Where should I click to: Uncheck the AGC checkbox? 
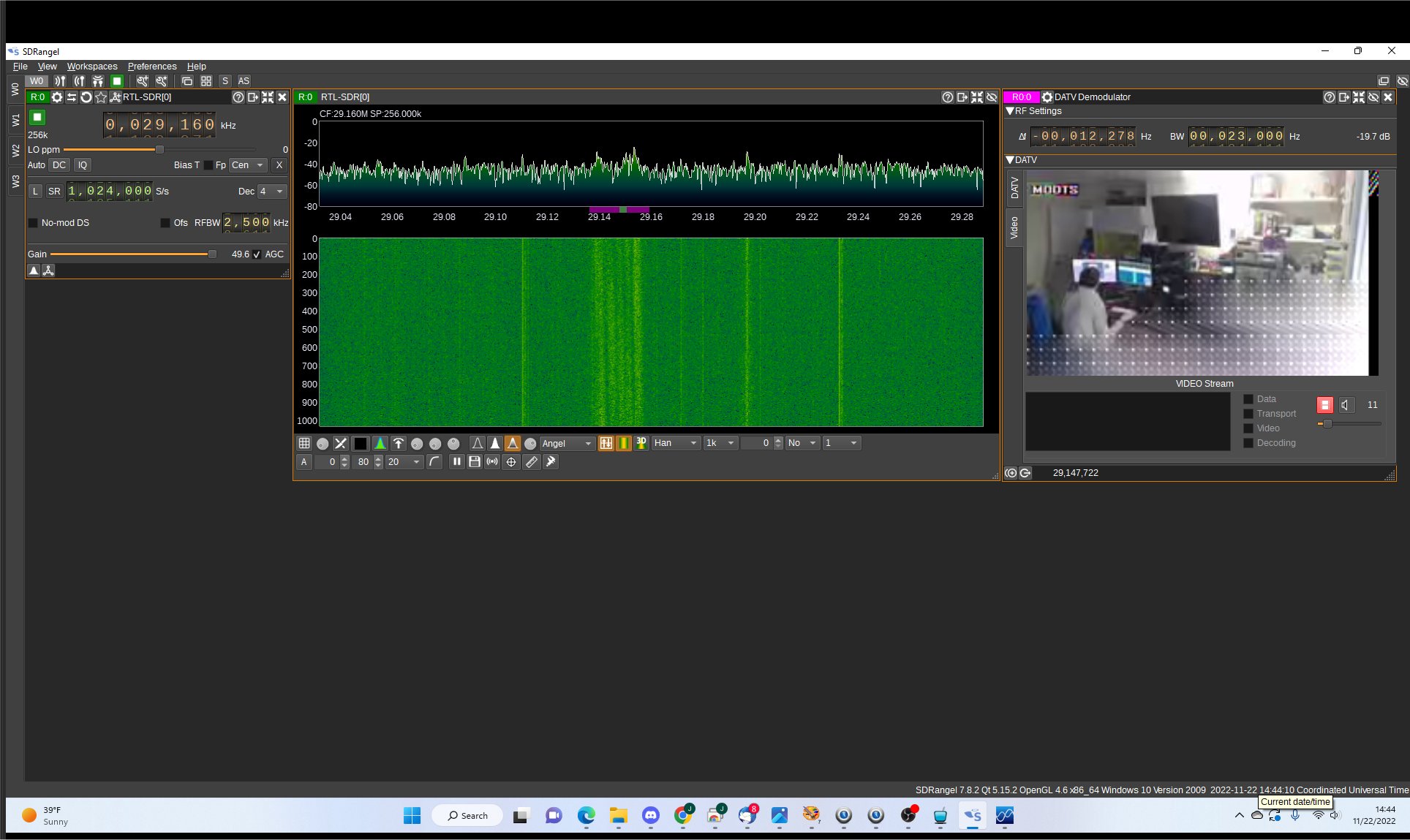257,254
